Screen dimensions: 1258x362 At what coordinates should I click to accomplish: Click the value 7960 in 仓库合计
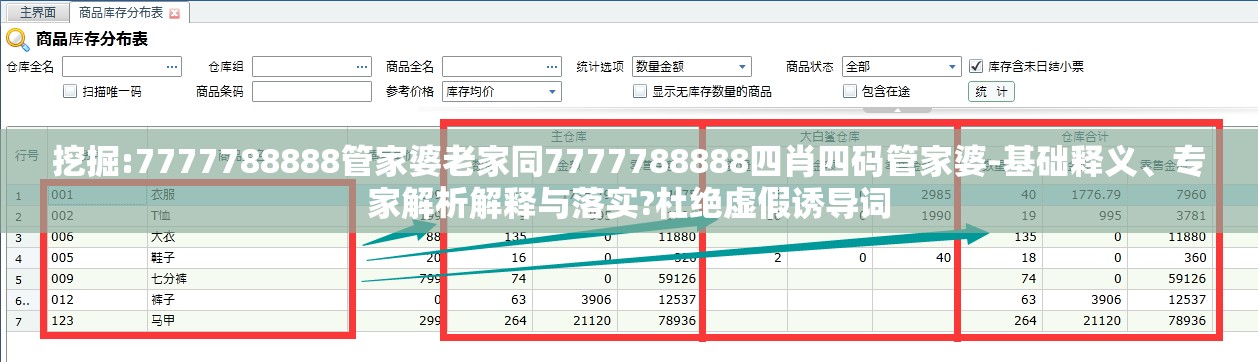coord(1191,194)
